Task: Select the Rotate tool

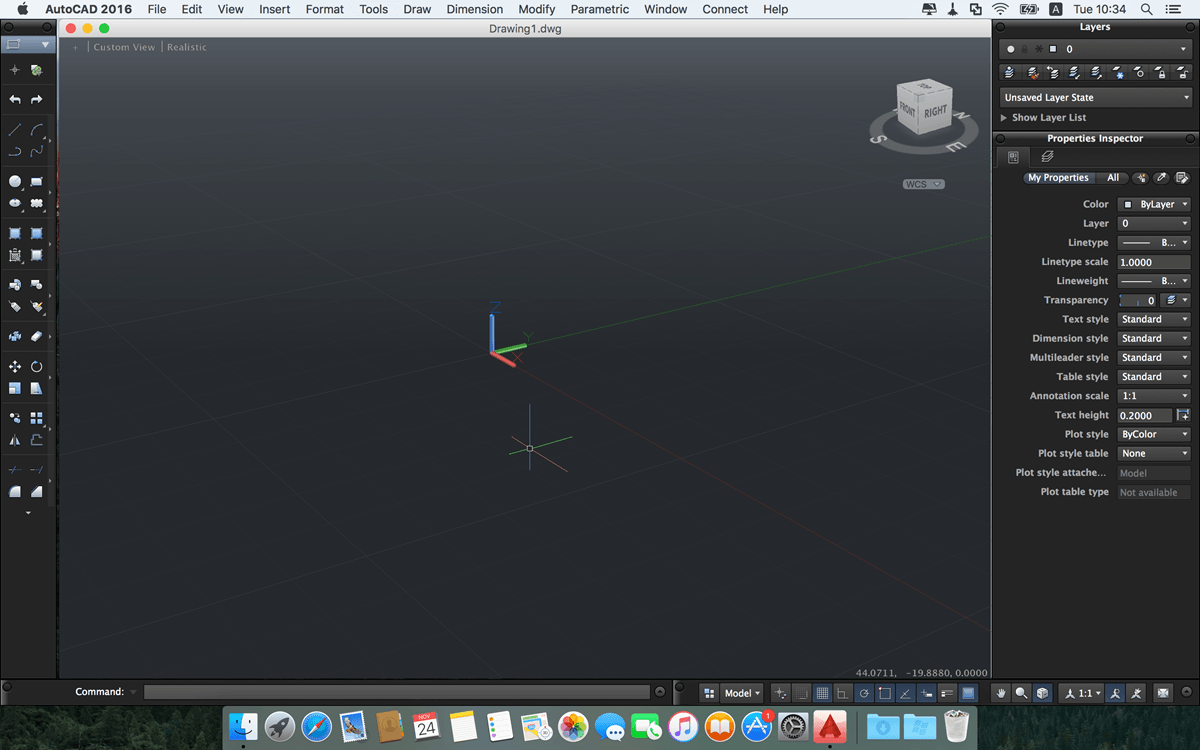Action: 37,367
